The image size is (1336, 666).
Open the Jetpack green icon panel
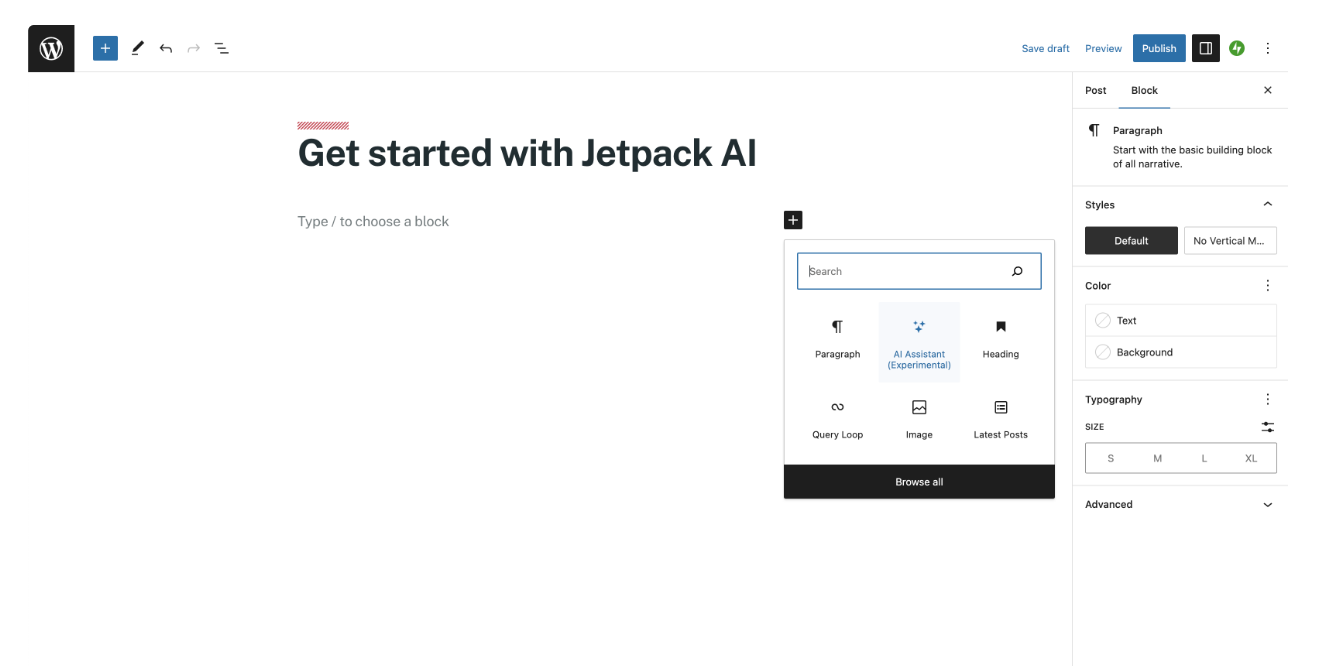point(1237,48)
